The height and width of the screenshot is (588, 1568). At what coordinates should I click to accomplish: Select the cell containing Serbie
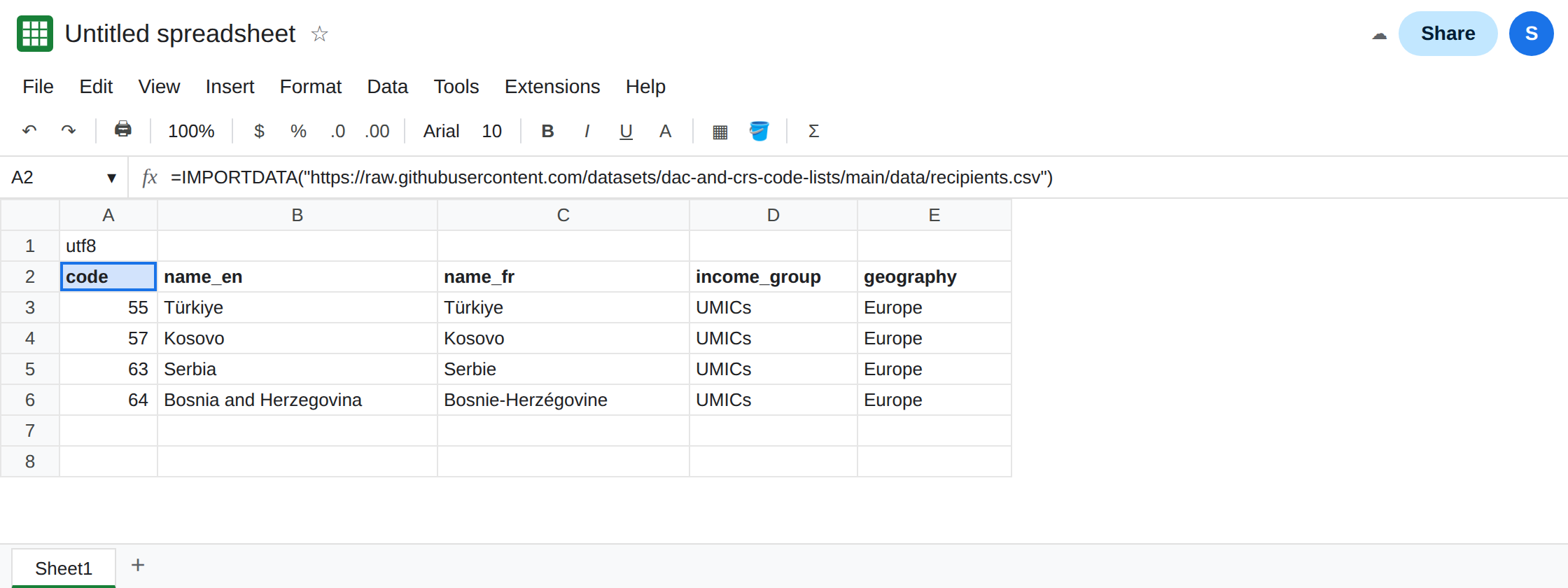(563, 369)
